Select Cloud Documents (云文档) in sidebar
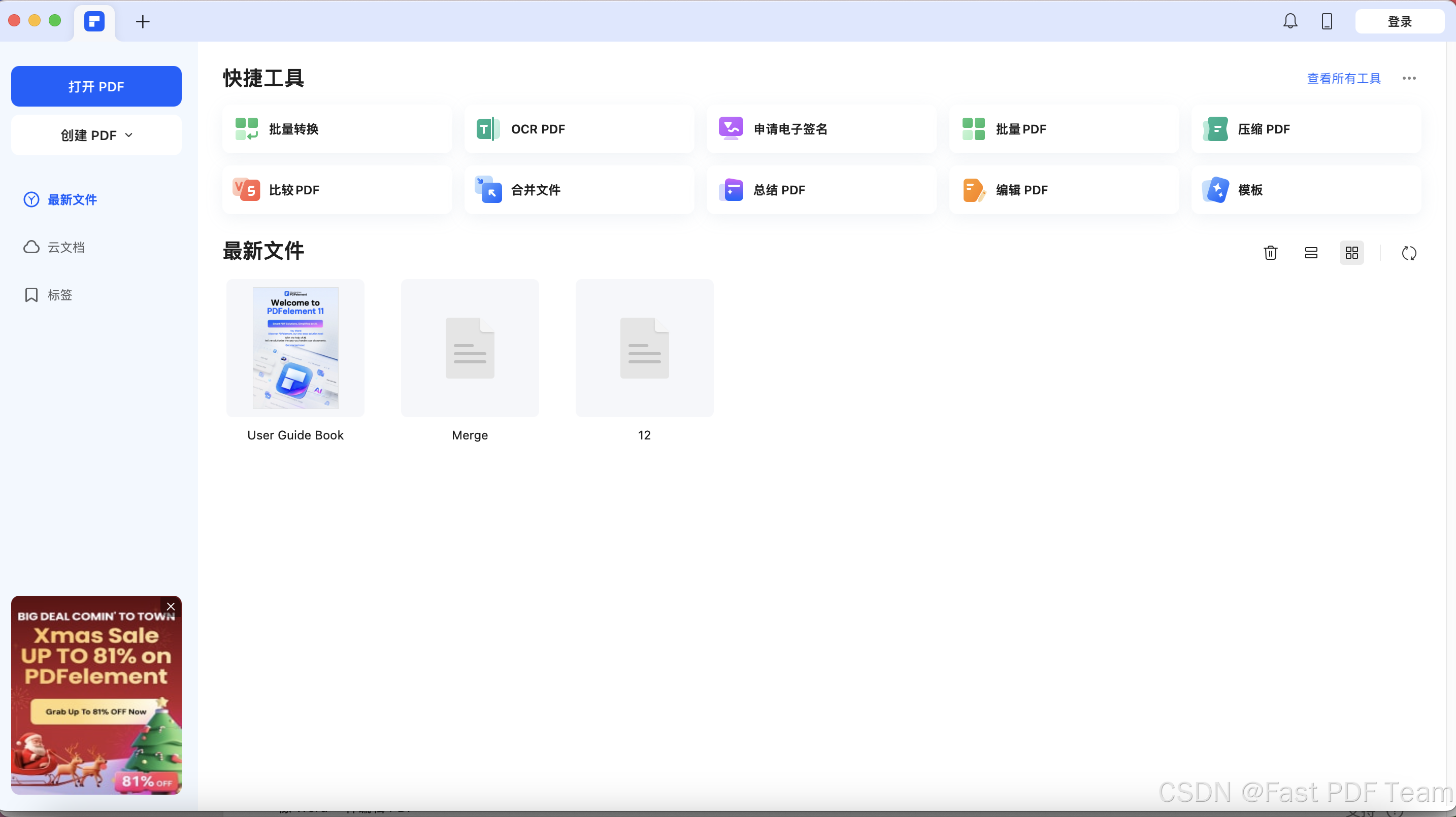The image size is (1456, 817). point(65,247)
